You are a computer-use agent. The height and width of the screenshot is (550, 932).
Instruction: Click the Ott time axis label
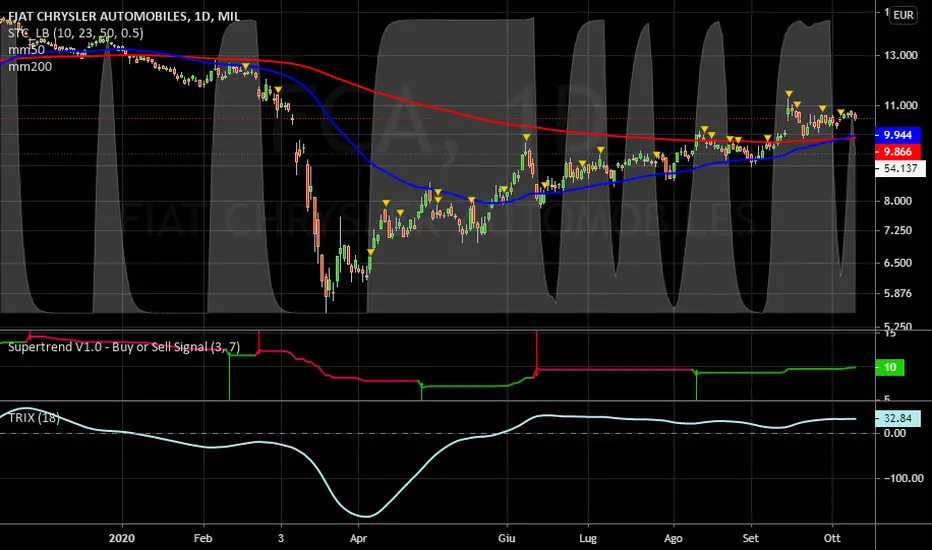point(832,538)
